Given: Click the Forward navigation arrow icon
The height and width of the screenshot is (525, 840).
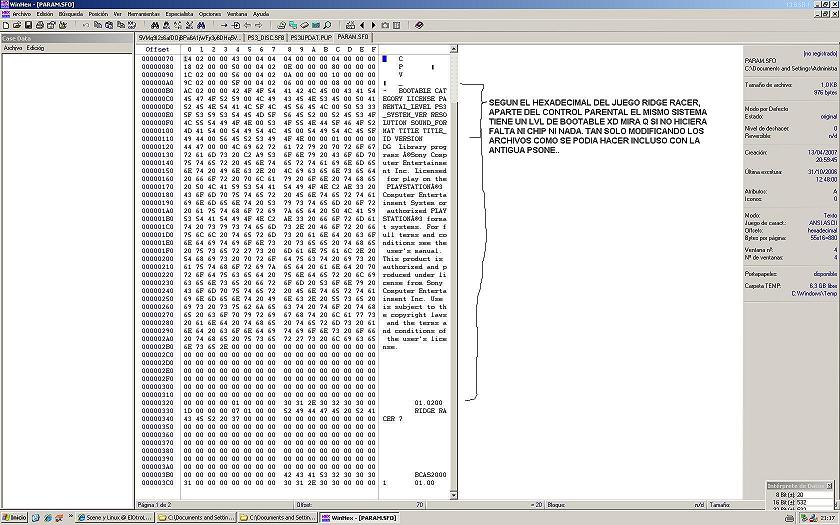Looking at the screenshot, I should 259,25.
